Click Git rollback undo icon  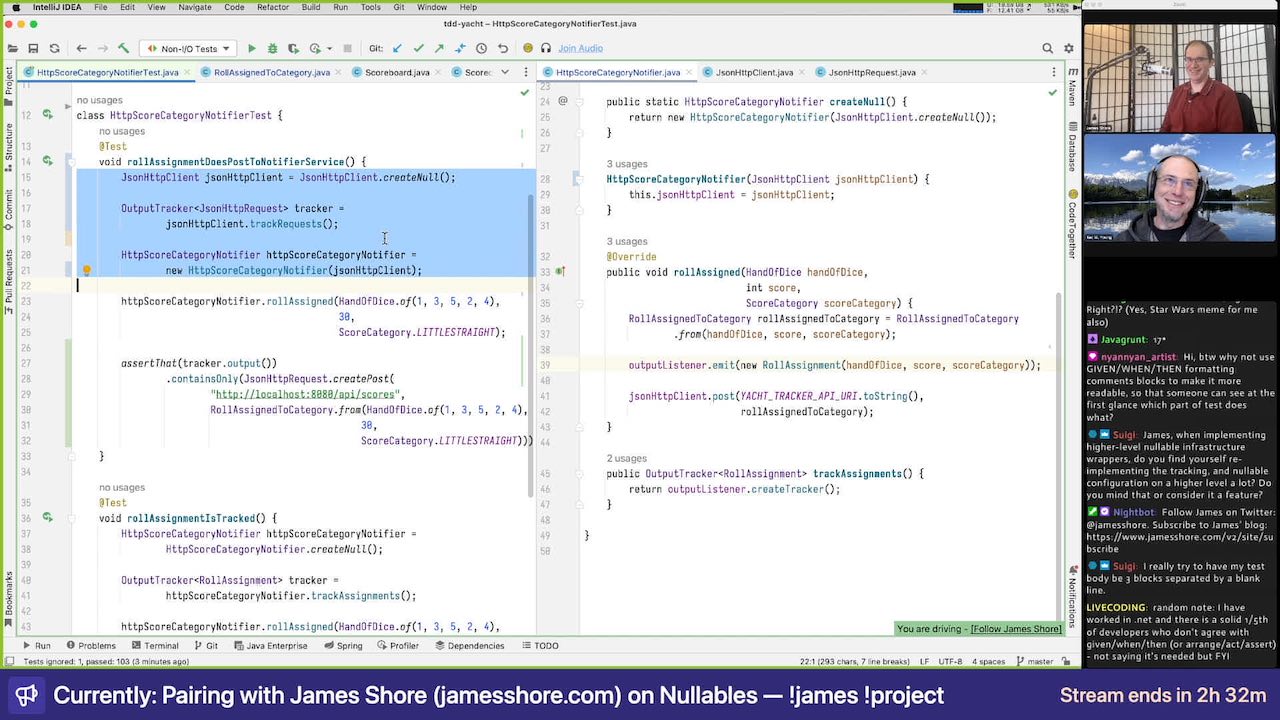click(x=502, y=48)
